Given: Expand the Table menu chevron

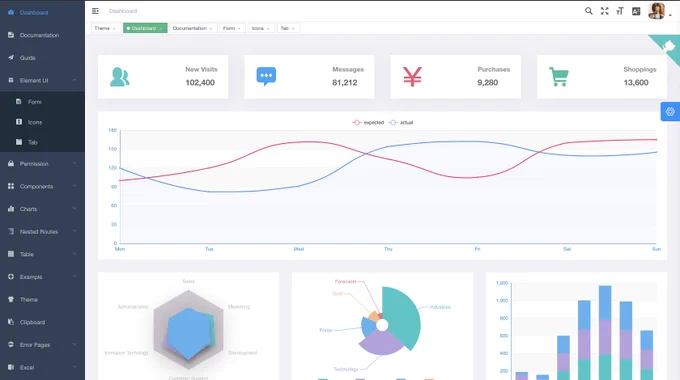Looking at the screenshot, I should point(74,254).
